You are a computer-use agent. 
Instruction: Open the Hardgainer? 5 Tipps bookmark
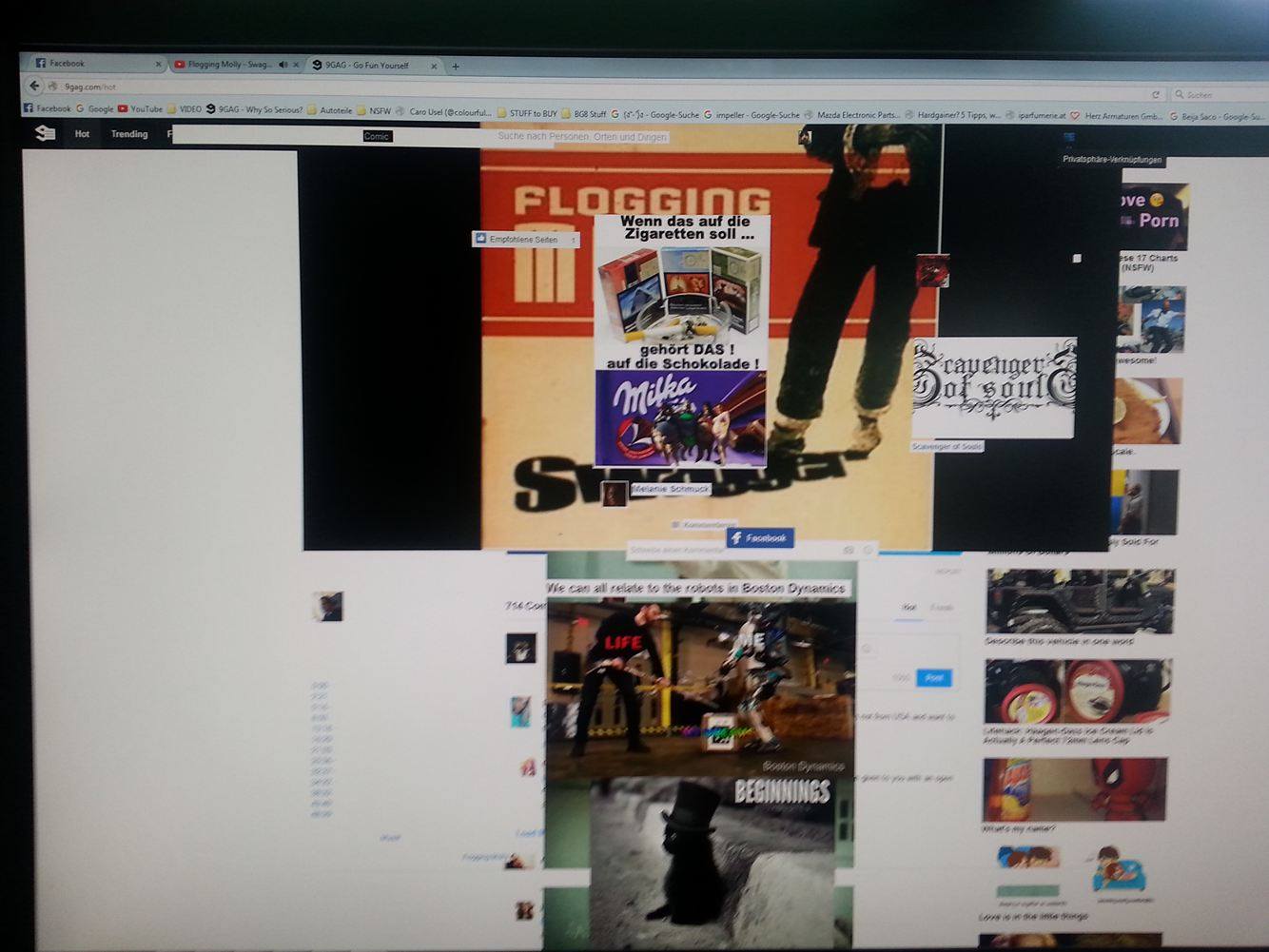tap(953, 115)
